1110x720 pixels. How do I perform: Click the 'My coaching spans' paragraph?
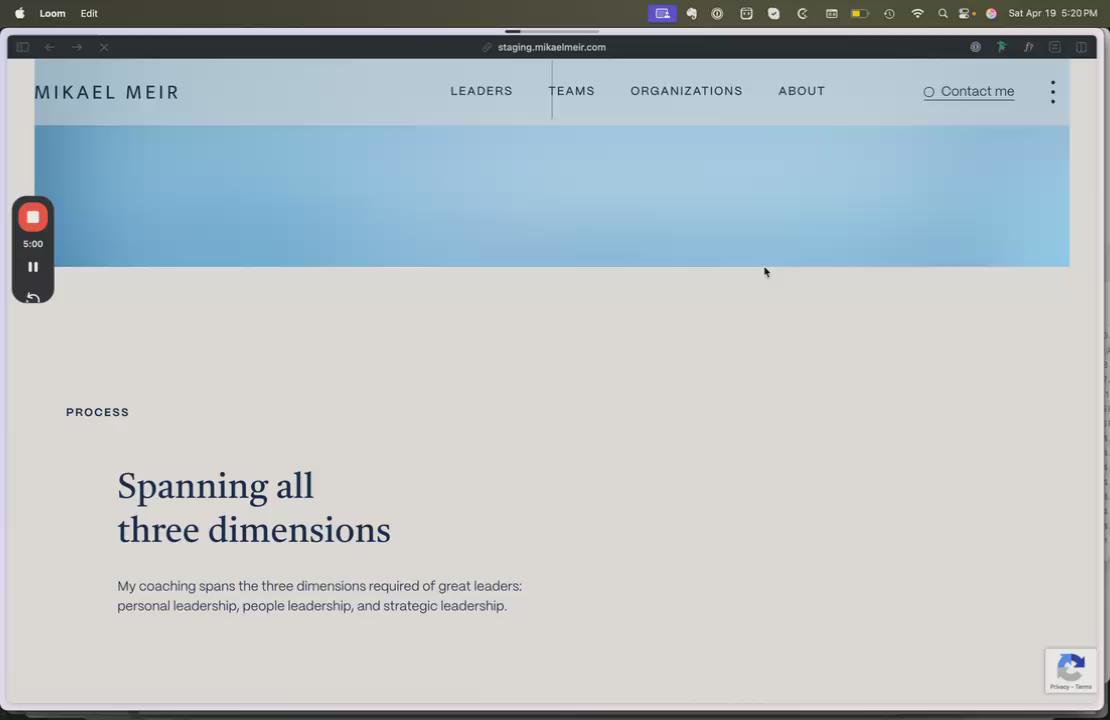pyautogui.click(x=319, y=595)
